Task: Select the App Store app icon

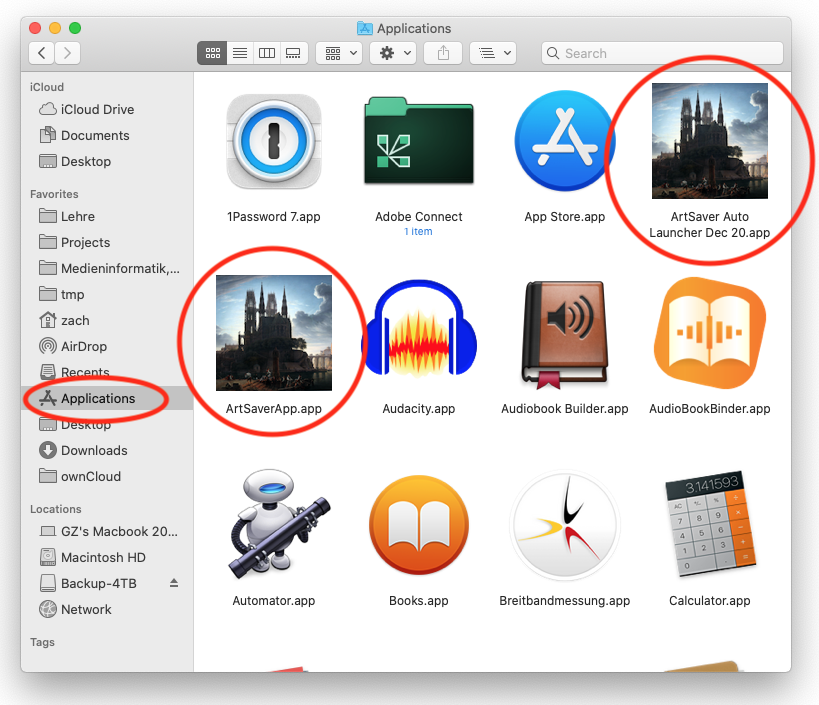Action: pos(565,141)
